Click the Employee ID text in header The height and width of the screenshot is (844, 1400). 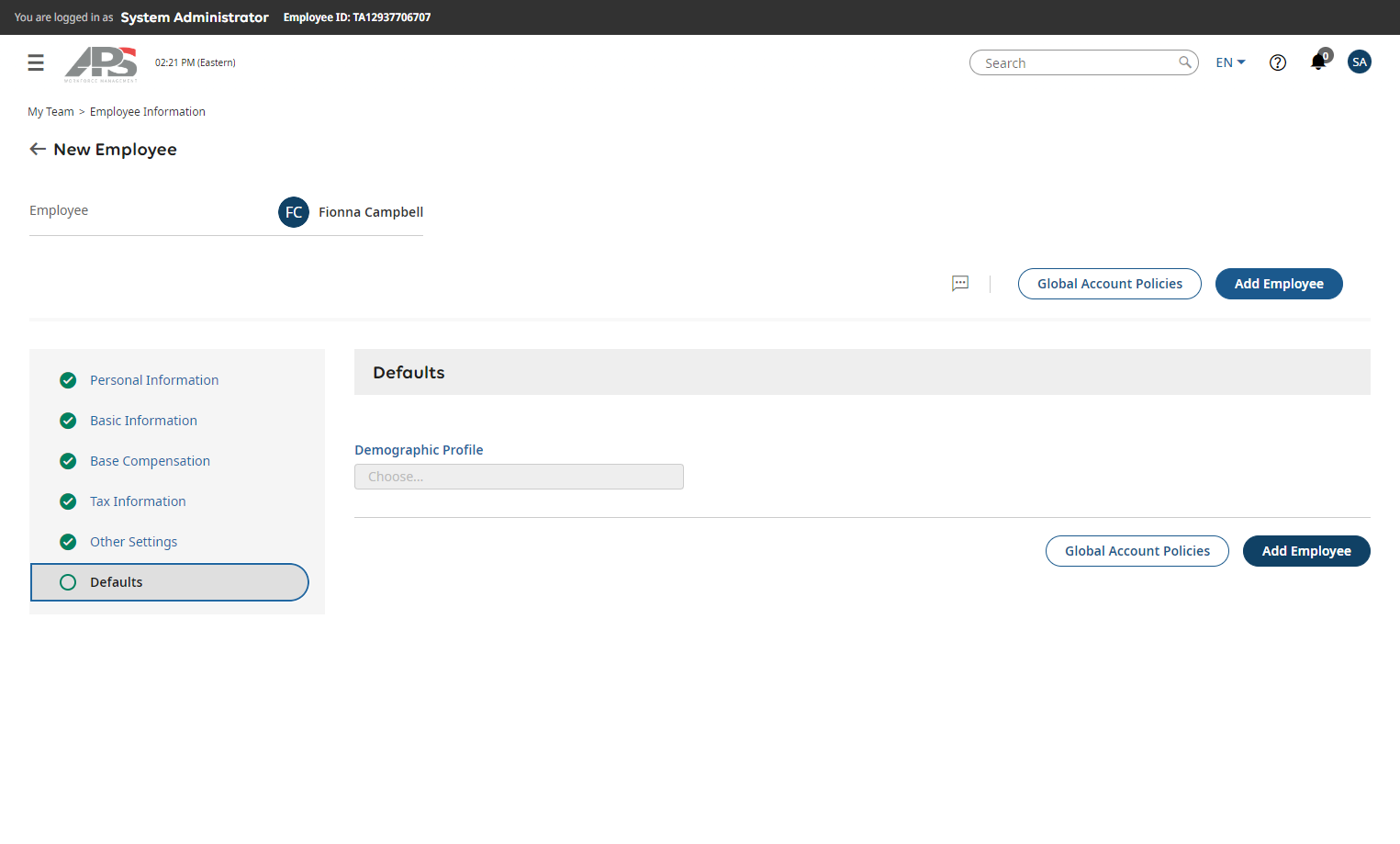pos(357,17)
